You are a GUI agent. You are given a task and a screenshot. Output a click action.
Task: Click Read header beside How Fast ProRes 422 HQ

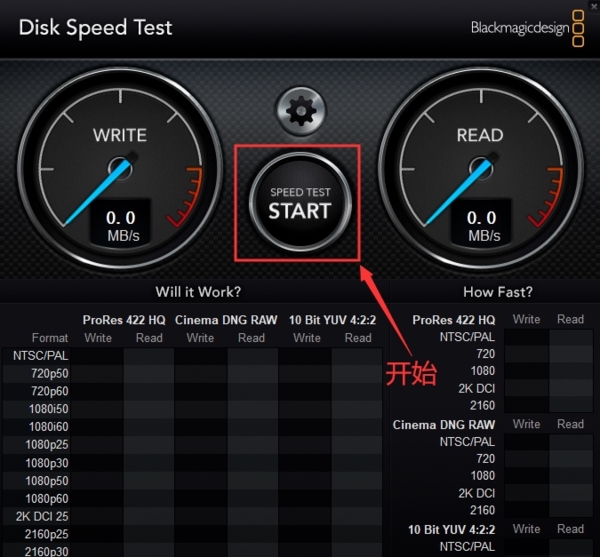(x=571, y=319)
